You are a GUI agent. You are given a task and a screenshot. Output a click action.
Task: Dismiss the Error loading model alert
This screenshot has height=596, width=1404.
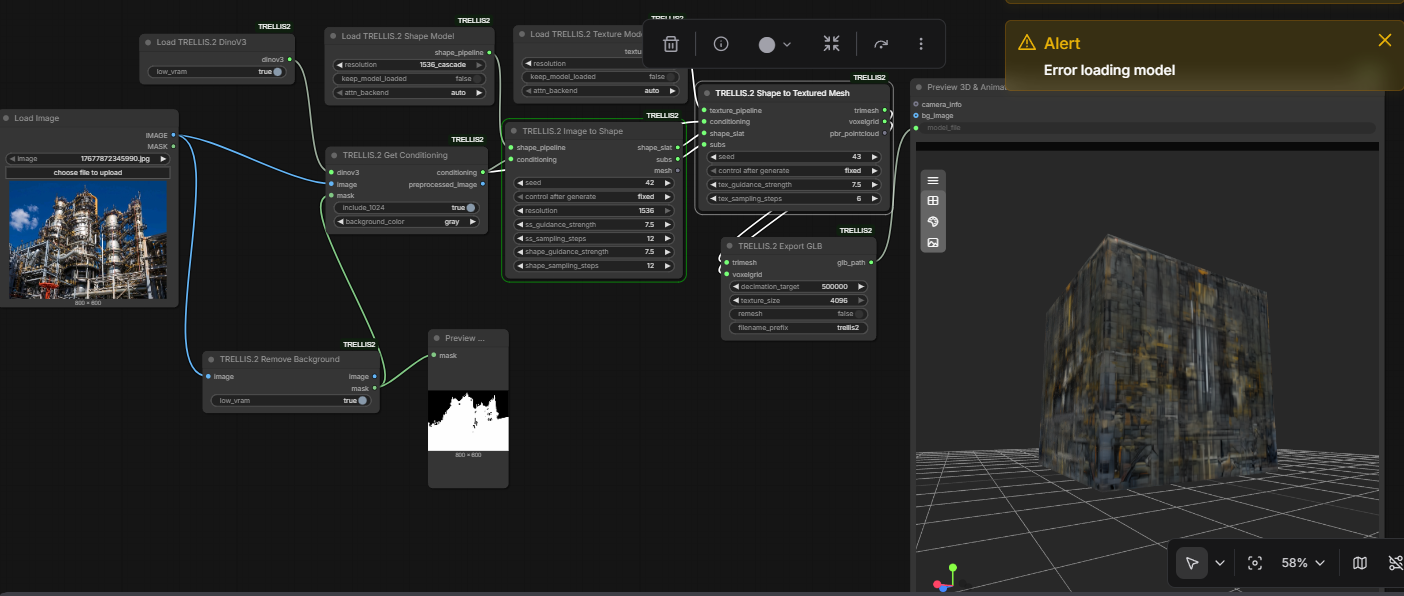click(1384, 40)
